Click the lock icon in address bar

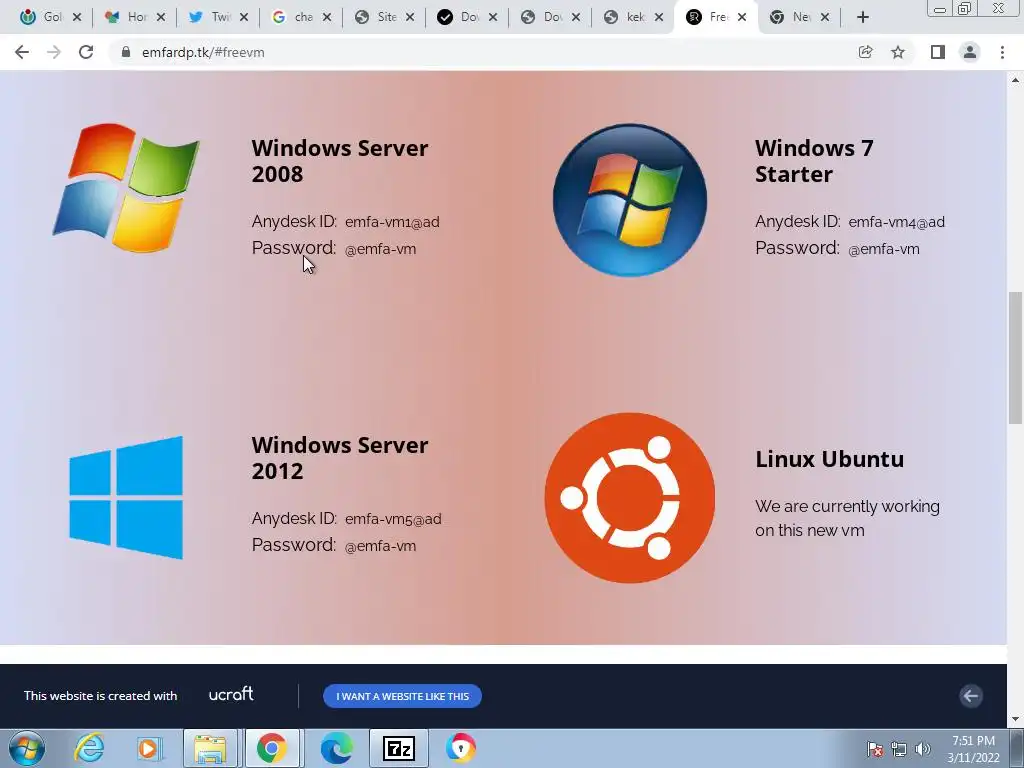(126, 52)
